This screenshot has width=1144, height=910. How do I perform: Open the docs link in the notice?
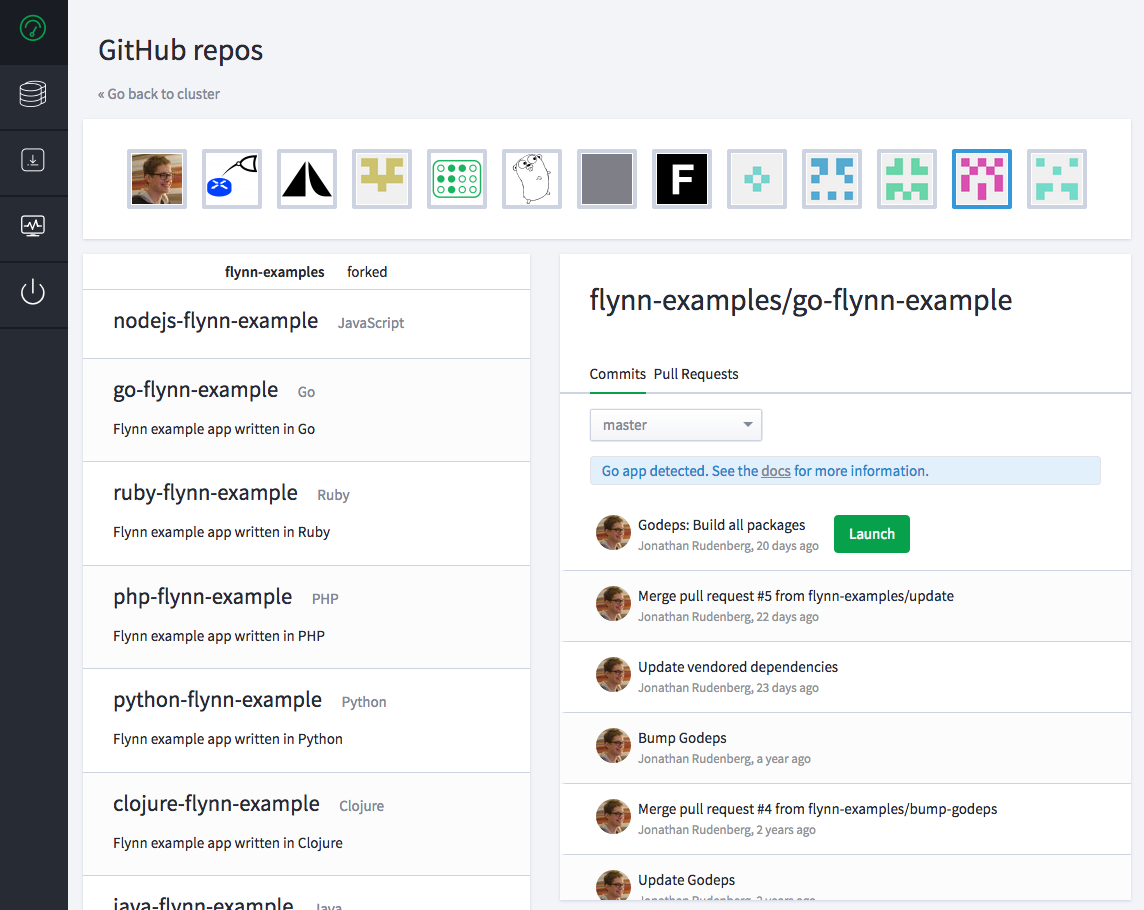point(775,470)
